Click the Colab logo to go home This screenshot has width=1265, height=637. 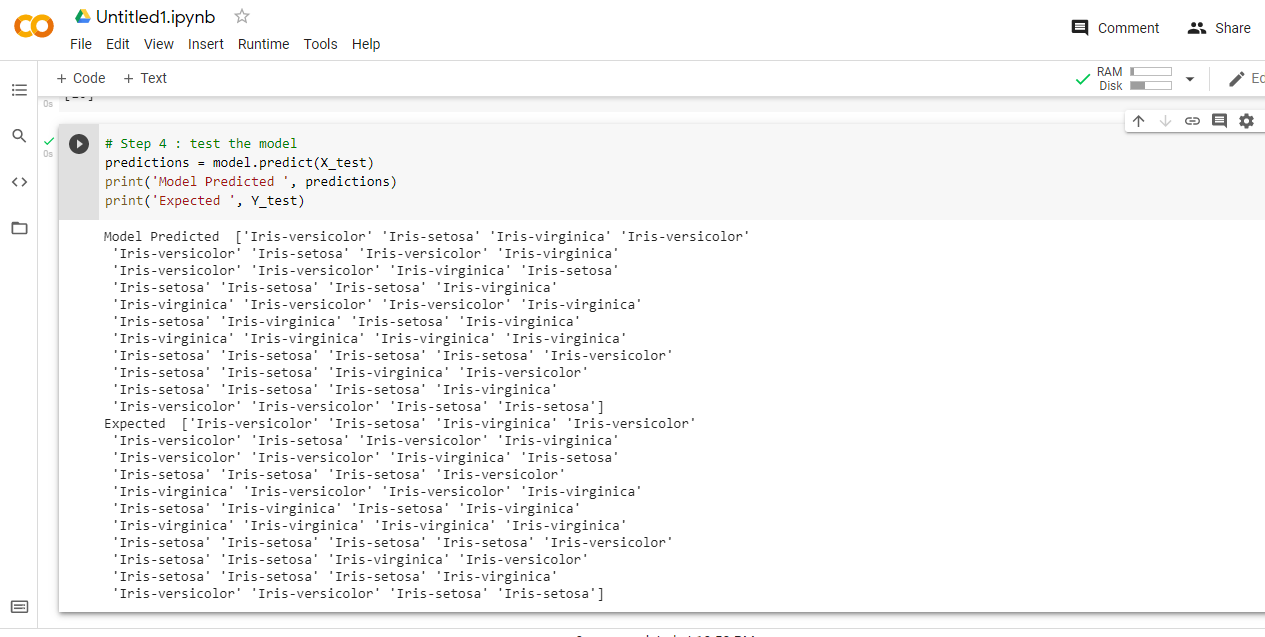33,27
